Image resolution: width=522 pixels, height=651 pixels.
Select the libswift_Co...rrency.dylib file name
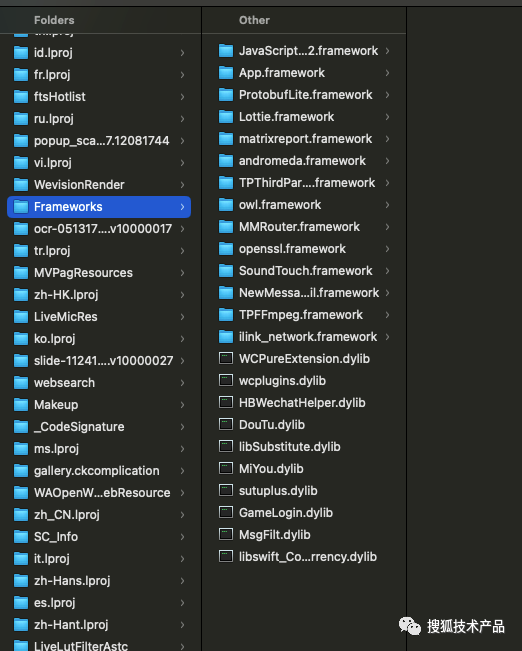pyautogui.click(x=308, y=557)
